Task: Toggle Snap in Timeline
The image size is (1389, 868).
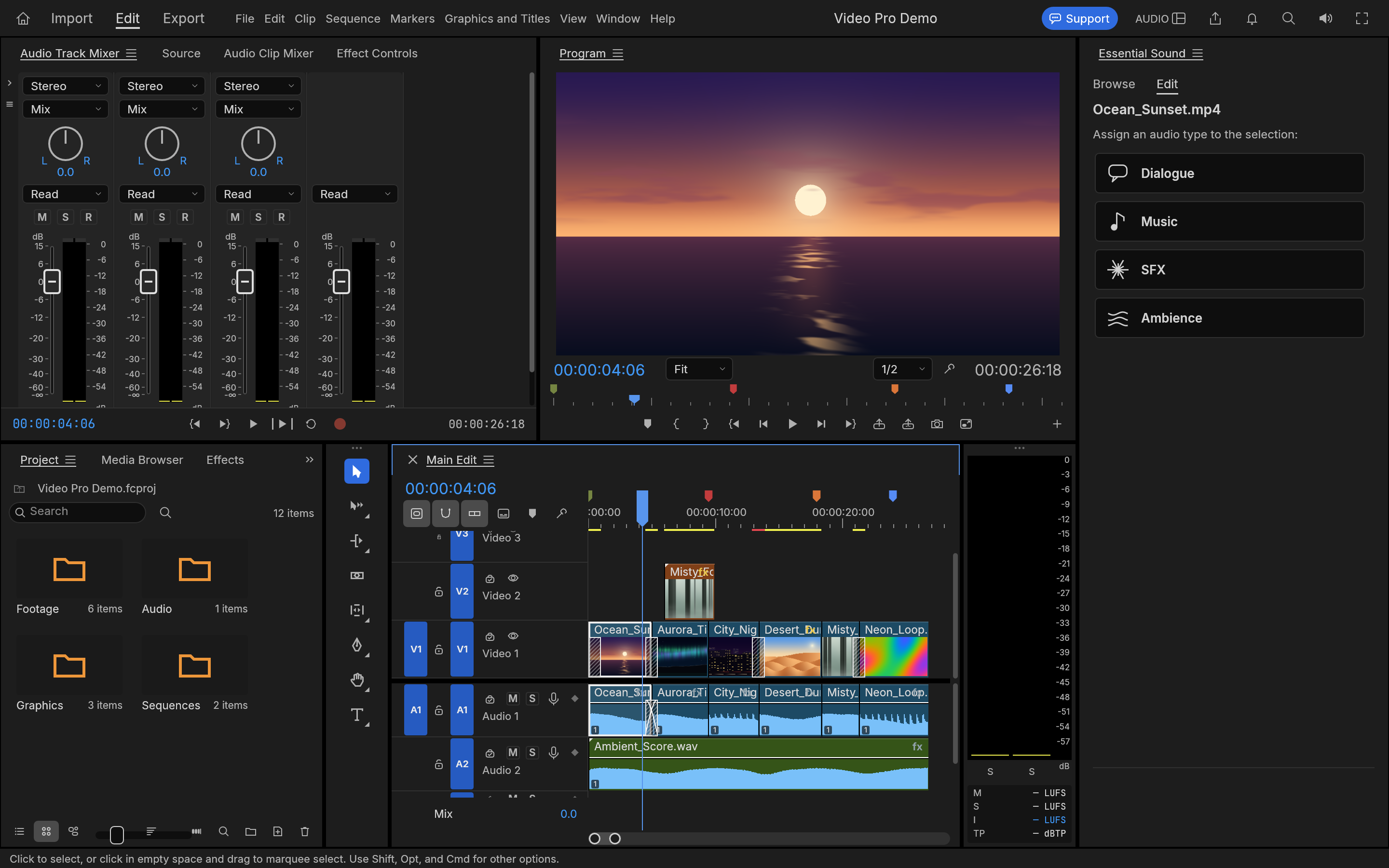Action: tap(446, 513)
